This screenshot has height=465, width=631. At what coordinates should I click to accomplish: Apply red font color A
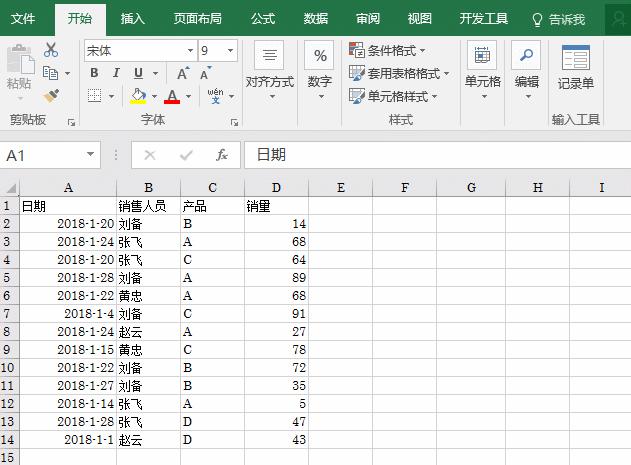point(172,96)
